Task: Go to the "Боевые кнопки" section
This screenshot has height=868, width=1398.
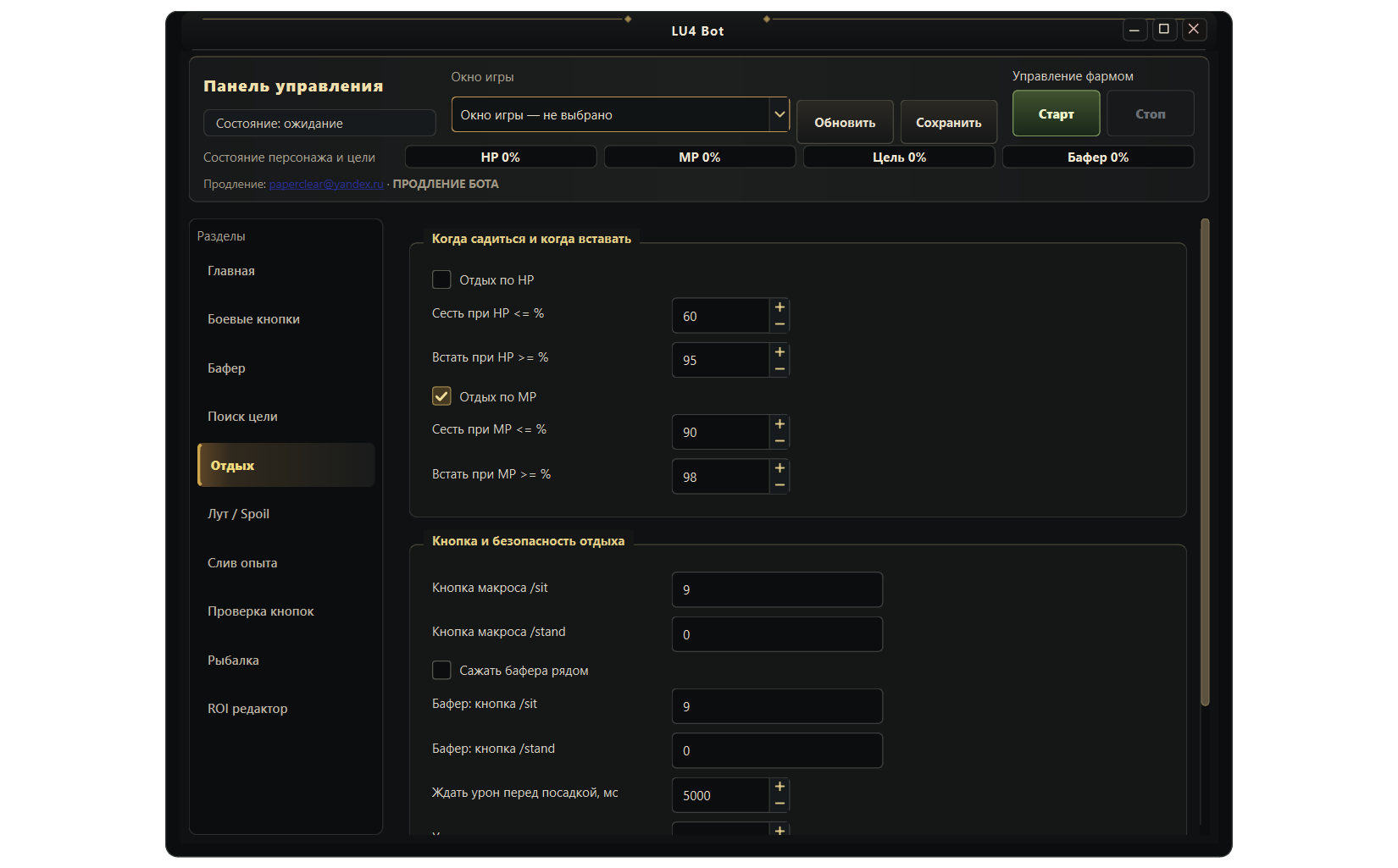Action: click(x=286, y=319)
